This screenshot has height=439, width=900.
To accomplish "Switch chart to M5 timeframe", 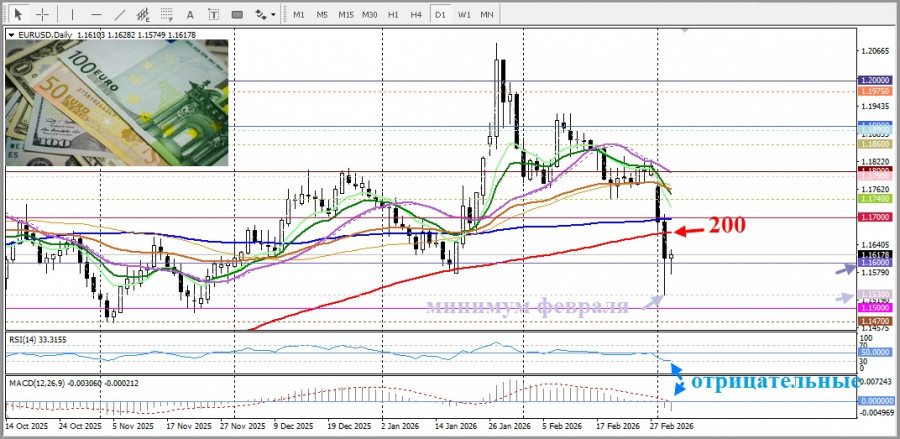I will tap(322, 14).
